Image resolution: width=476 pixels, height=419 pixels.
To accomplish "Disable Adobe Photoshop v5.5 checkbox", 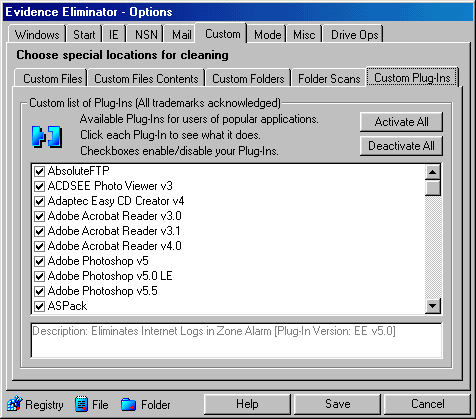I will click(39, 291).
